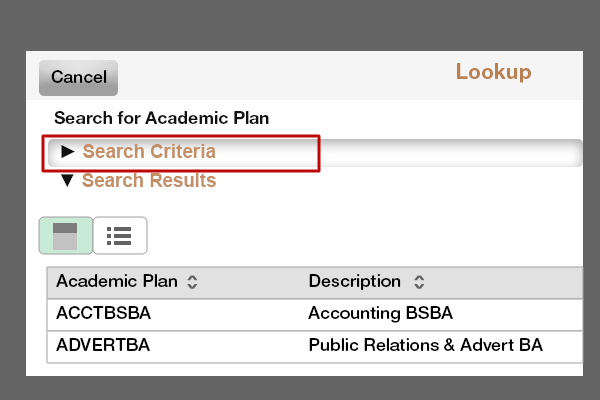Sort by the Description column header
The image size is (600, 400).
355,281
